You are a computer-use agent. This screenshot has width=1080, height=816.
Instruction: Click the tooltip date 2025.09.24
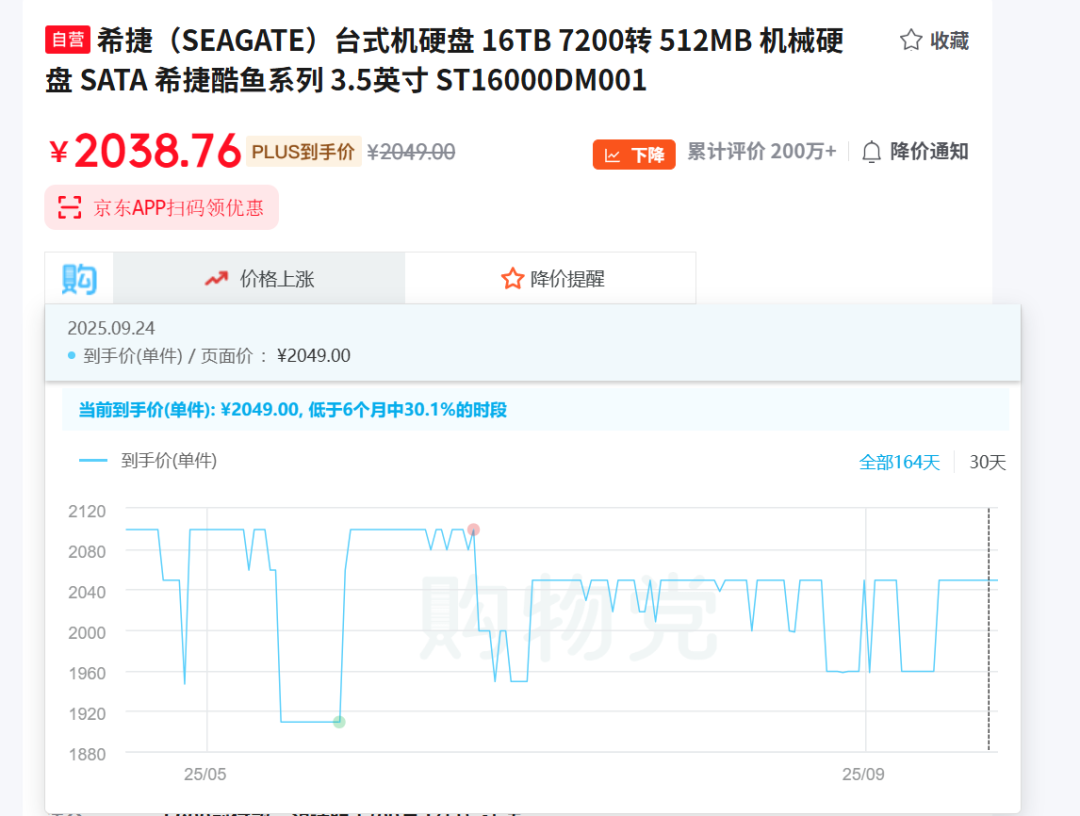(x=111, y=328)
